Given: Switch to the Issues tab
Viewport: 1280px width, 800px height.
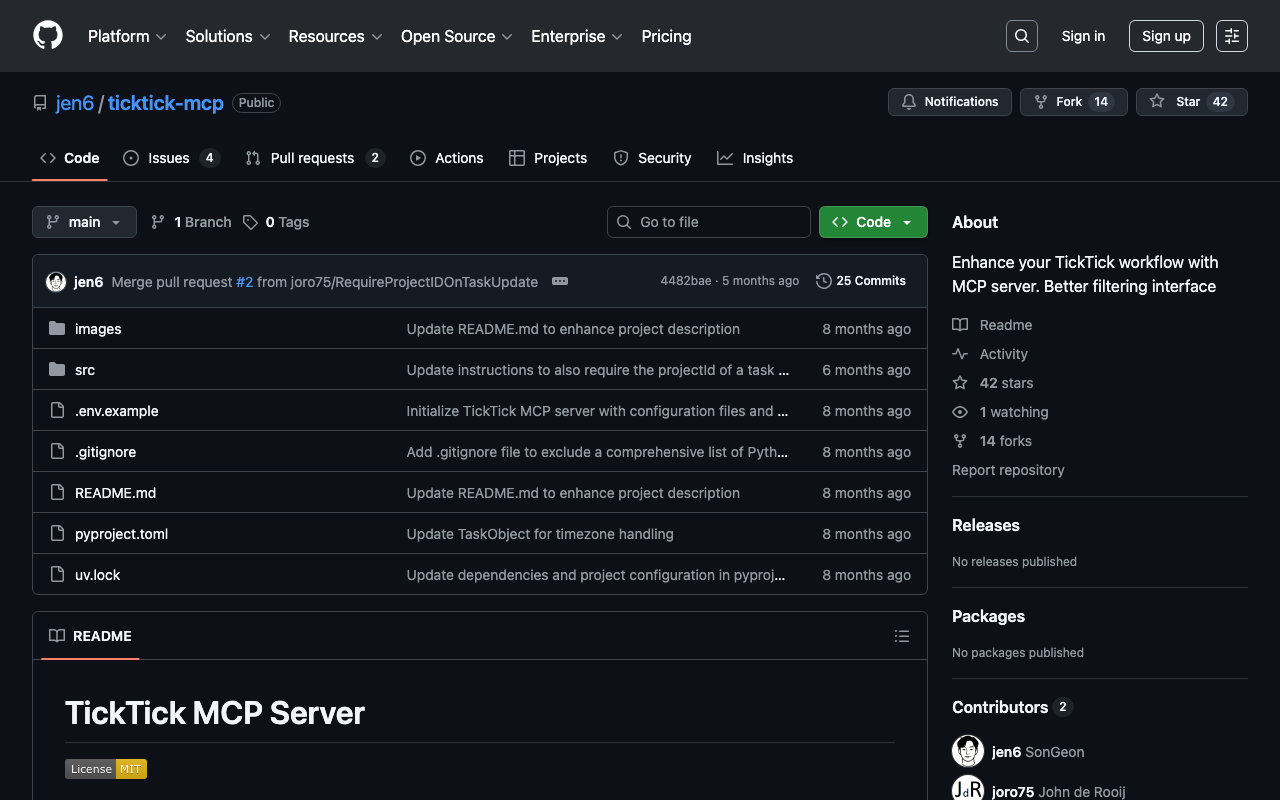Looking at the screenshot, I should pos(169,158).
